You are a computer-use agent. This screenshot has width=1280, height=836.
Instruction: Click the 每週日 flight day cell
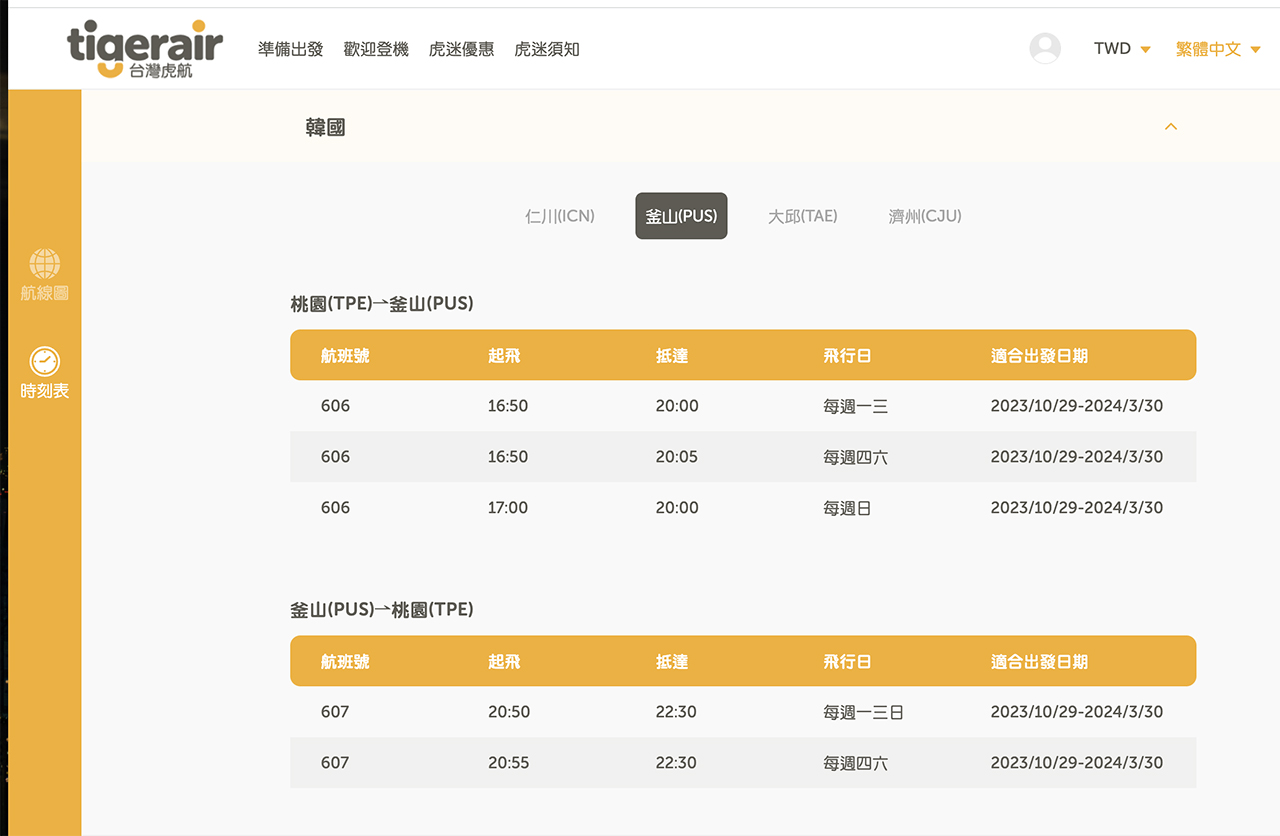(x=847, y=508)
